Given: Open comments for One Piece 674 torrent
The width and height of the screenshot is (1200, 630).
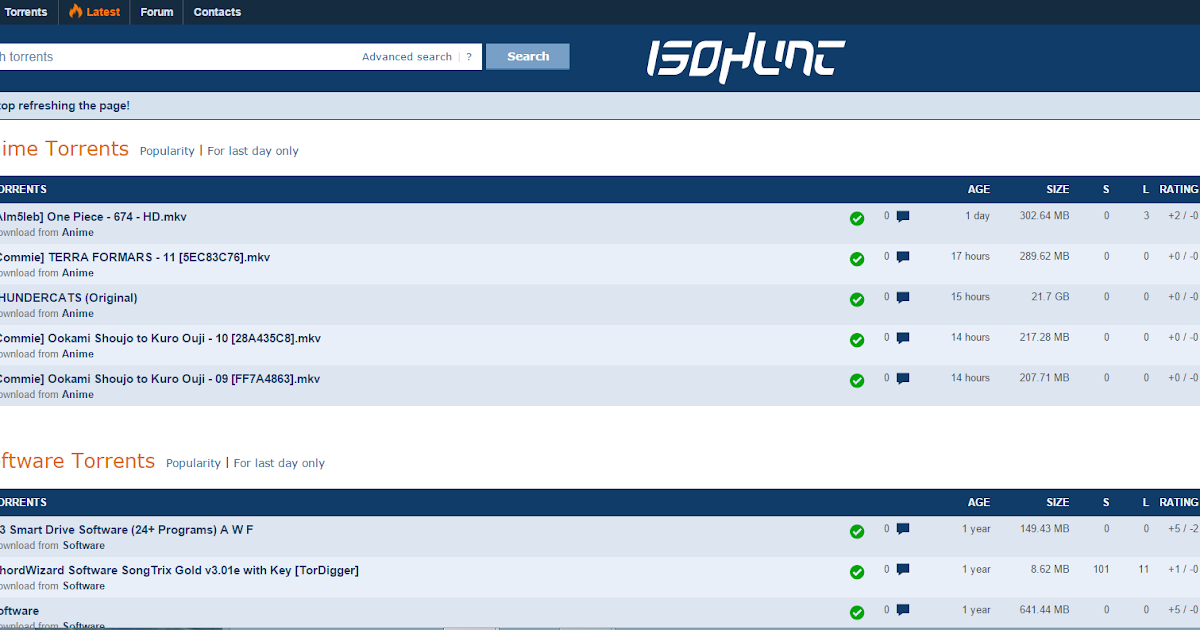Looking at the screenshot, I should pyautogui.click(x=903, y=216).
